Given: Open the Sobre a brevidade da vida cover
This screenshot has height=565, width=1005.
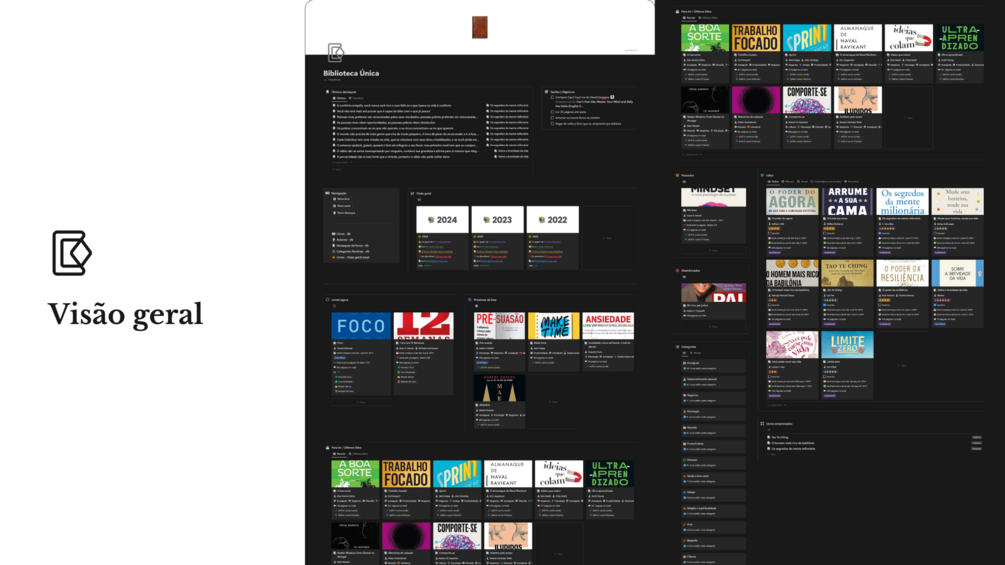Looking at the screenshot, I should click(958, 273).
